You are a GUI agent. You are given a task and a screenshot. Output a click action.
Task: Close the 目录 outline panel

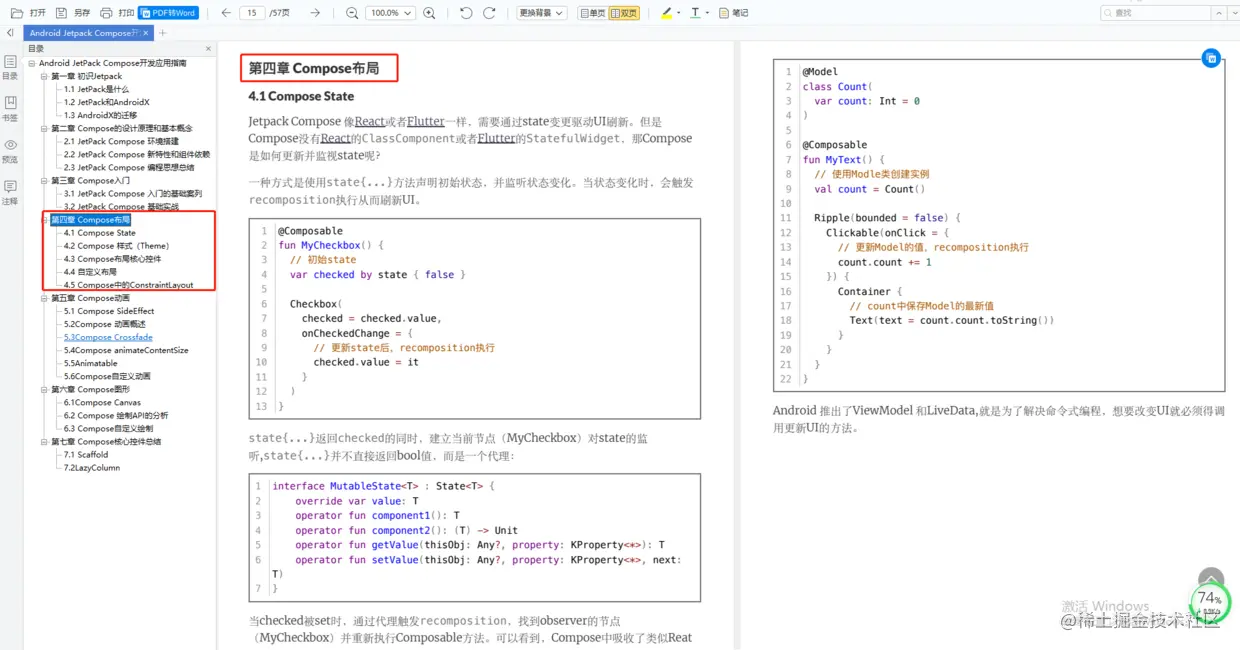[208, 48]
